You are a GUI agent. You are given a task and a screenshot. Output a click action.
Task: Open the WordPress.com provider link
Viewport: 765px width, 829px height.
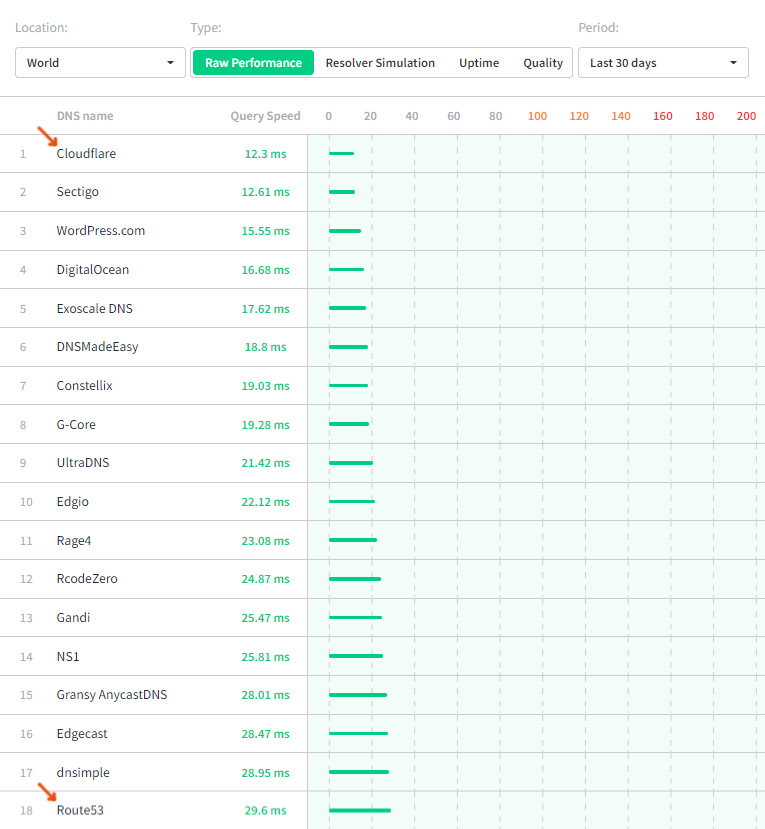point(100,231)
